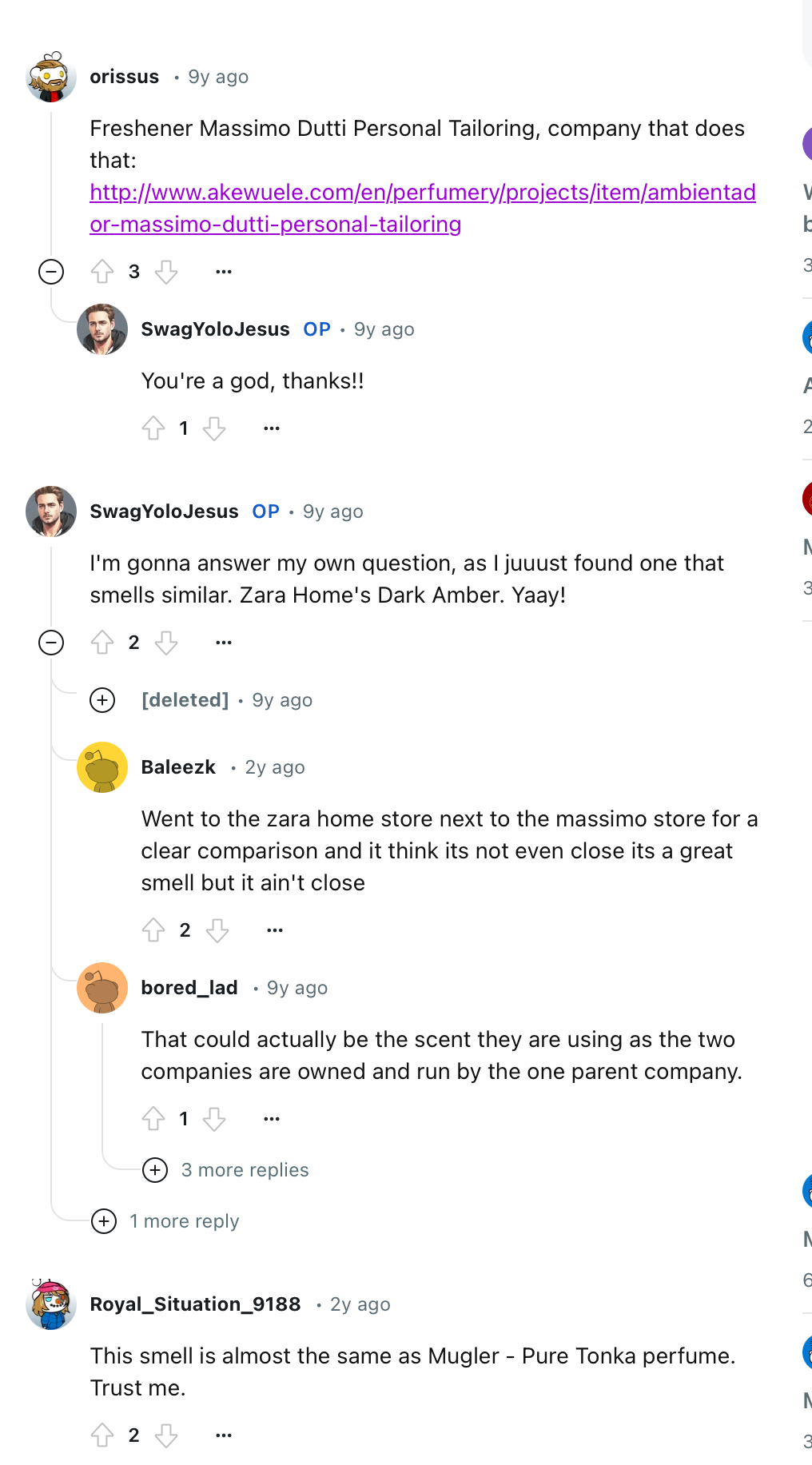Upvote bored_lad's parent company comment

point(153,1119)
